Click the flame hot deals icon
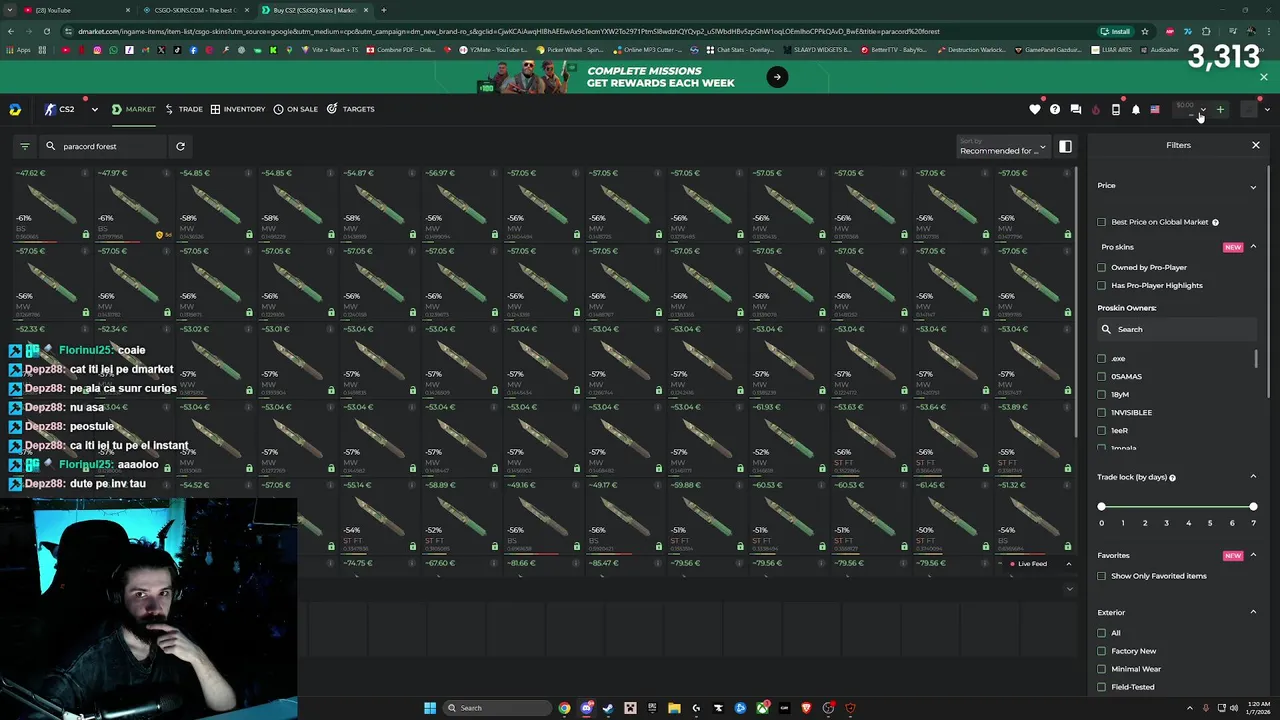 tap(1096, 109)
